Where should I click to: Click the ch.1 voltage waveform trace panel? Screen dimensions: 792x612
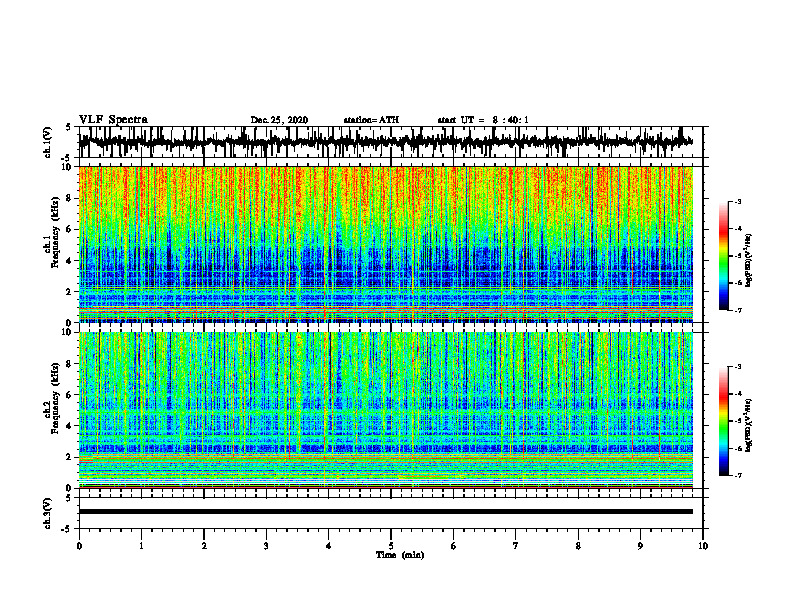click(x=390, y=142)
